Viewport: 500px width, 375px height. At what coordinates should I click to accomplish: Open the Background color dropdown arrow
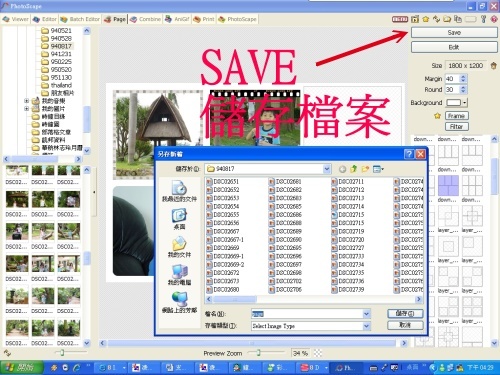point(465,102)
